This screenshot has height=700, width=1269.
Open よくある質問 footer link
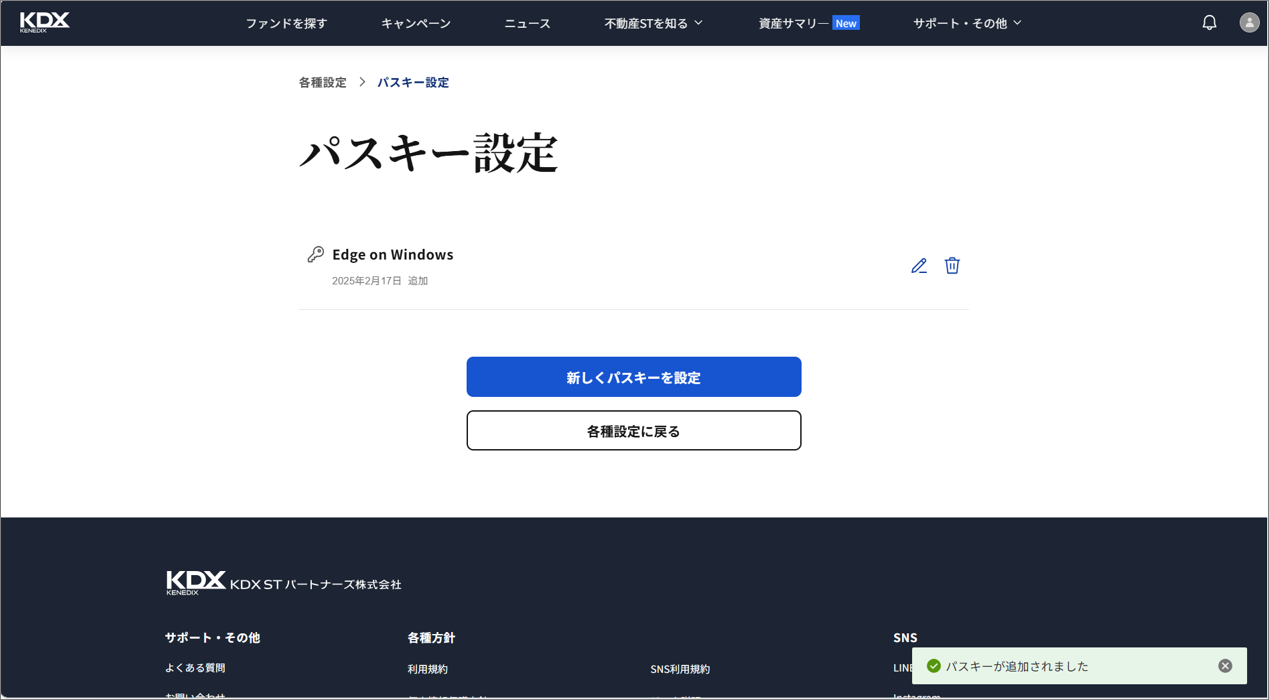point(195,668)
